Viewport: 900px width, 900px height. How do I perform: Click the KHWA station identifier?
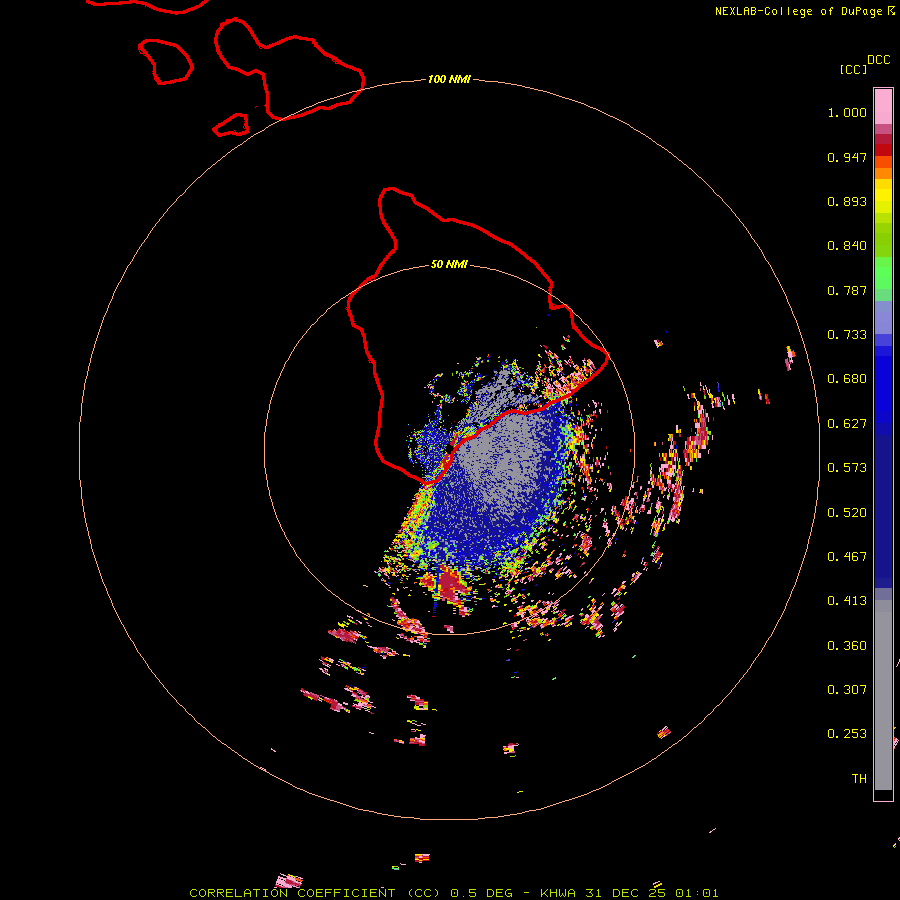click(x=558, y=893)
